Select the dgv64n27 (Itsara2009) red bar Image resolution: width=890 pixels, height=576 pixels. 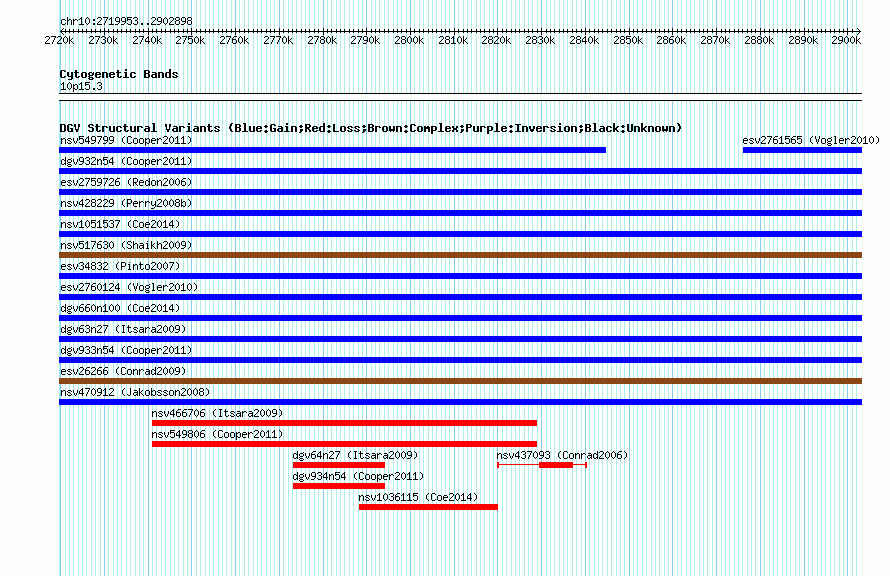(339, 465)
